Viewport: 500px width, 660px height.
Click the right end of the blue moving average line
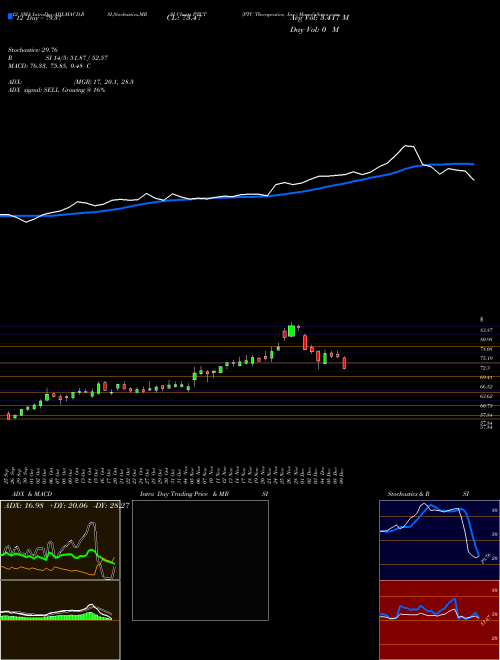click(x=473, y=164)
